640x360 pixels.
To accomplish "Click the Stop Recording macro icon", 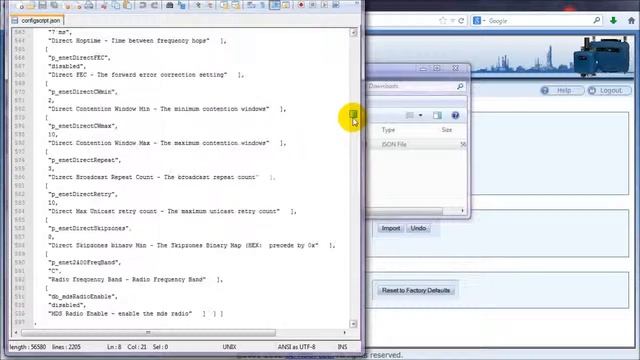I will click(313, 5).
